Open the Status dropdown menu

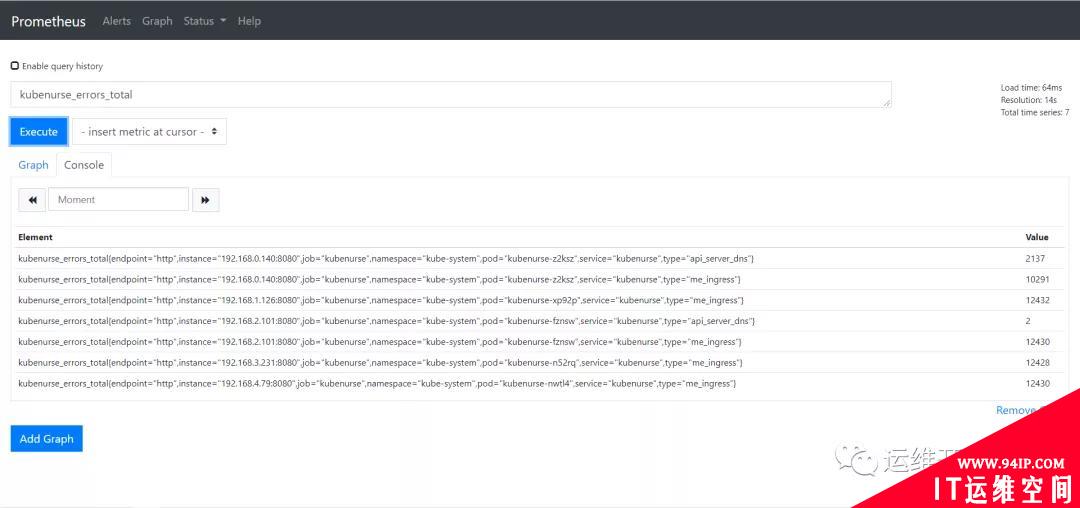[x=205, y=21]
